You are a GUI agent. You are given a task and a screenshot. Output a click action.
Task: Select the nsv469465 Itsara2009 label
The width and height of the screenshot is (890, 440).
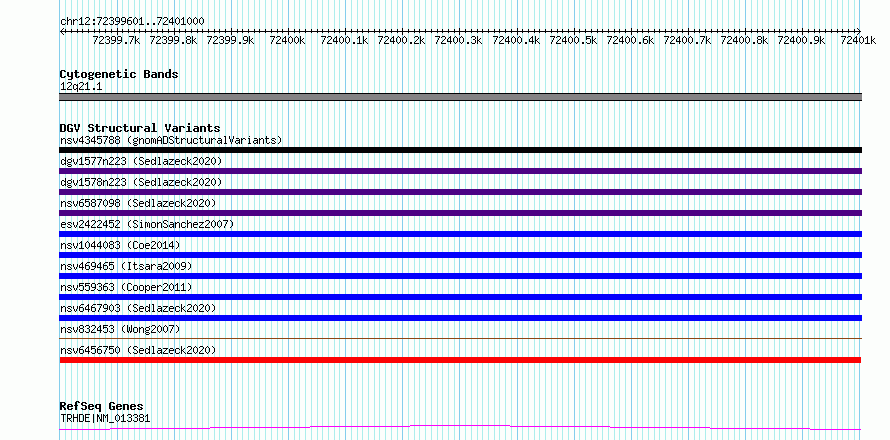point(126,266)
